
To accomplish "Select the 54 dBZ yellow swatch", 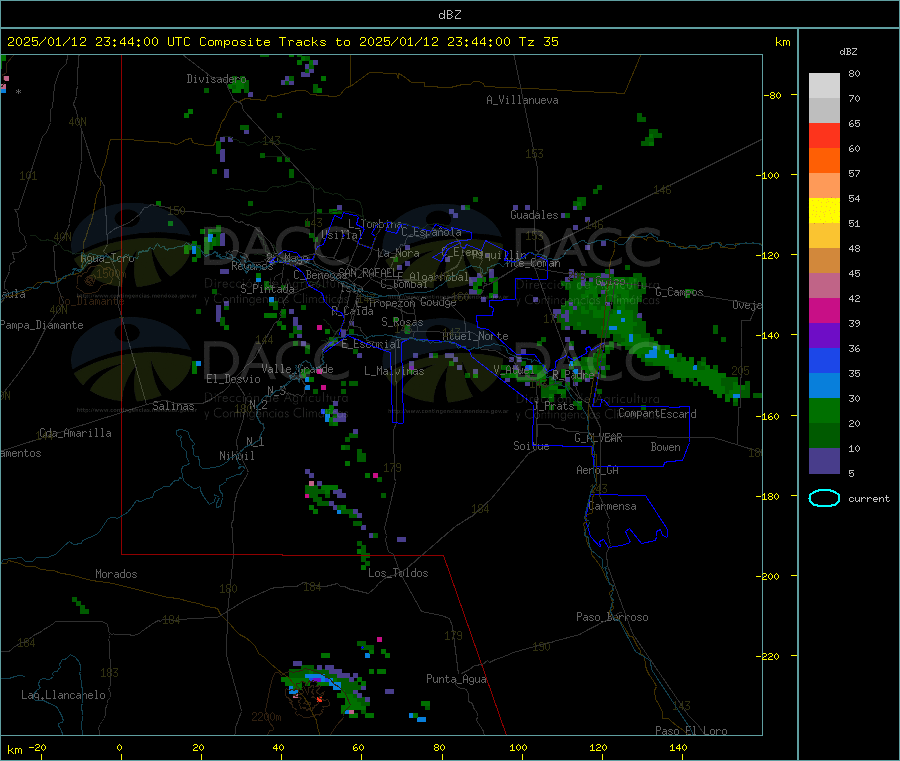I will pyautogui.click(x=824, y=211).
